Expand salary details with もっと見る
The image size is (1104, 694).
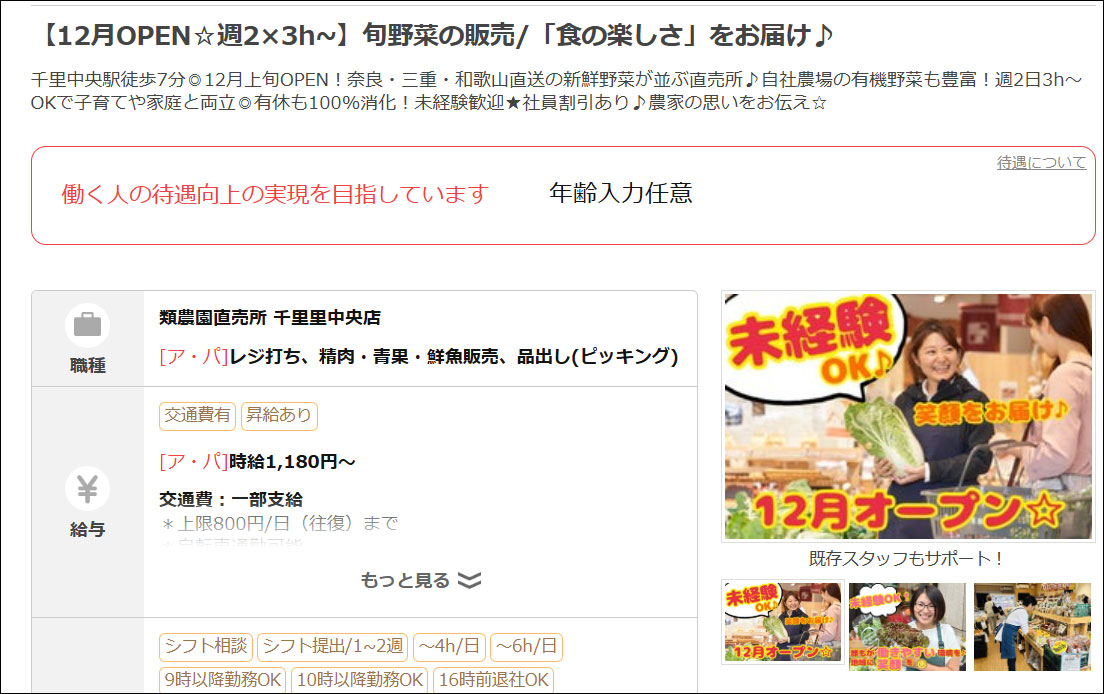pyautogui.click(x=420, y=580)
